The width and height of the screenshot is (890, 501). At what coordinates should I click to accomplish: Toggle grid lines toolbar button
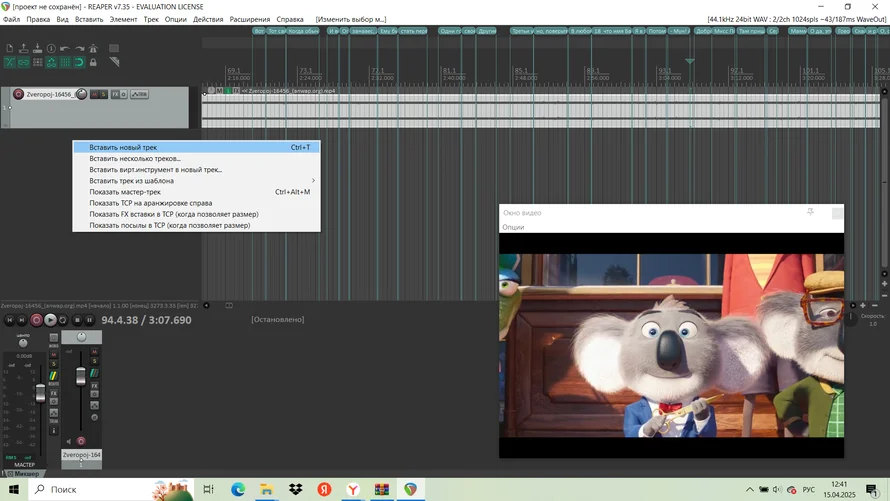pyautogui.click(x=65, y=62)
